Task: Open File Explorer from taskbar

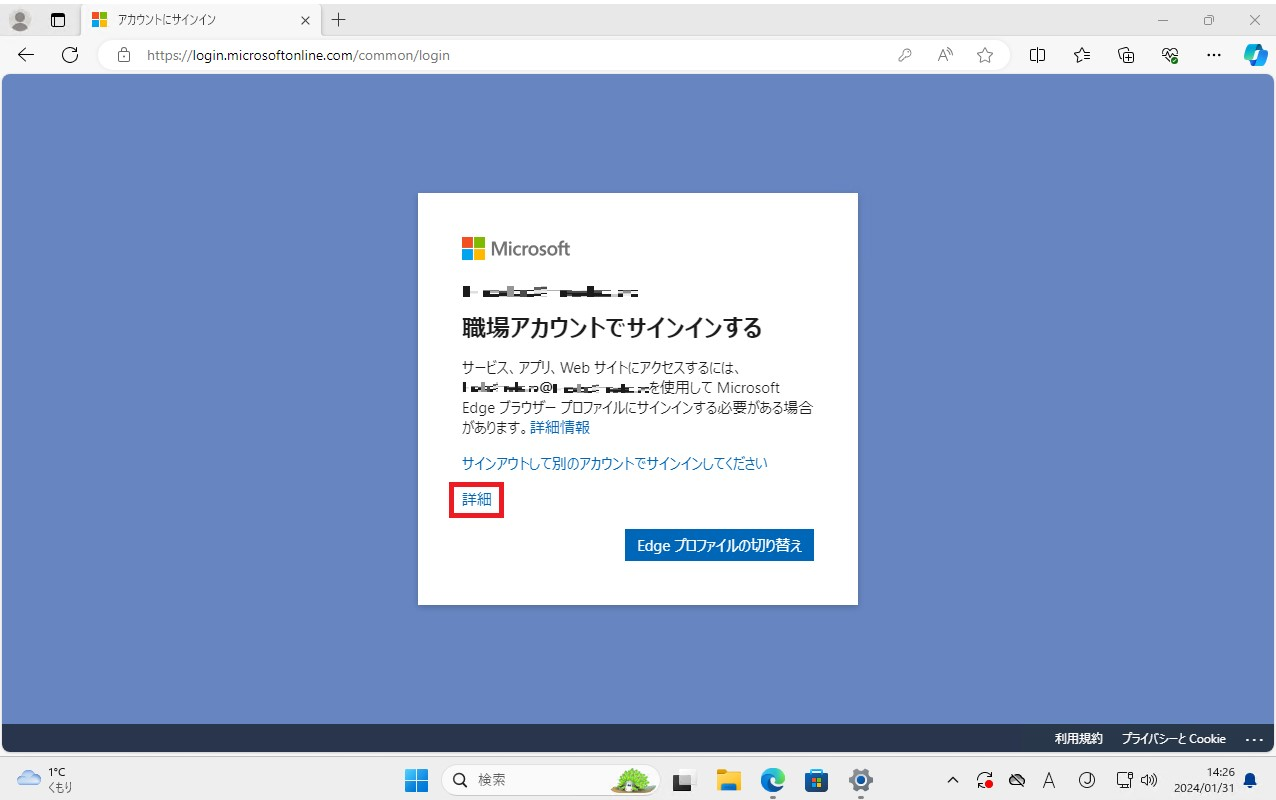Action: pos(728,780)
